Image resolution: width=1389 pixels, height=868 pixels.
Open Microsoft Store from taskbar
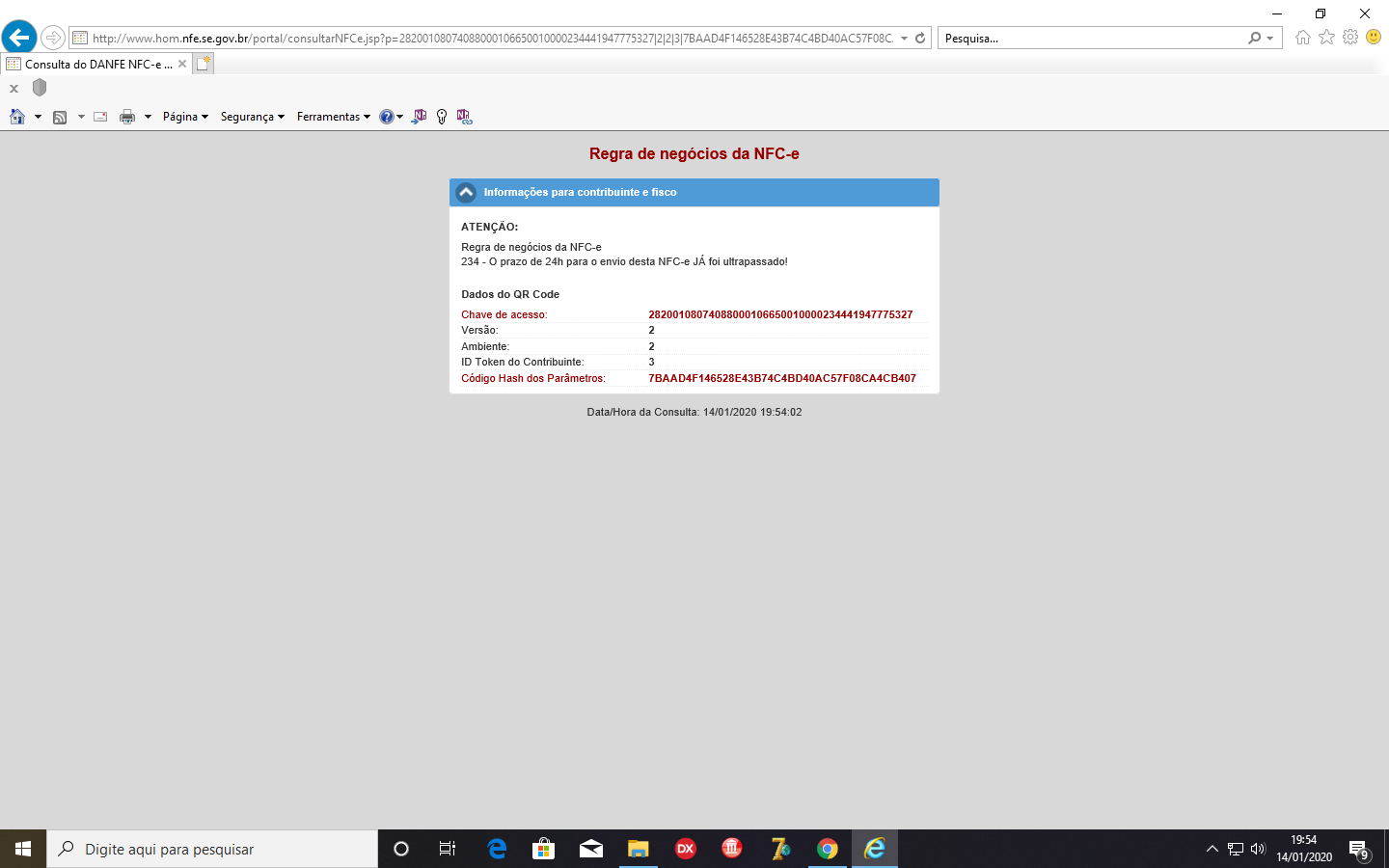point(544,849)
